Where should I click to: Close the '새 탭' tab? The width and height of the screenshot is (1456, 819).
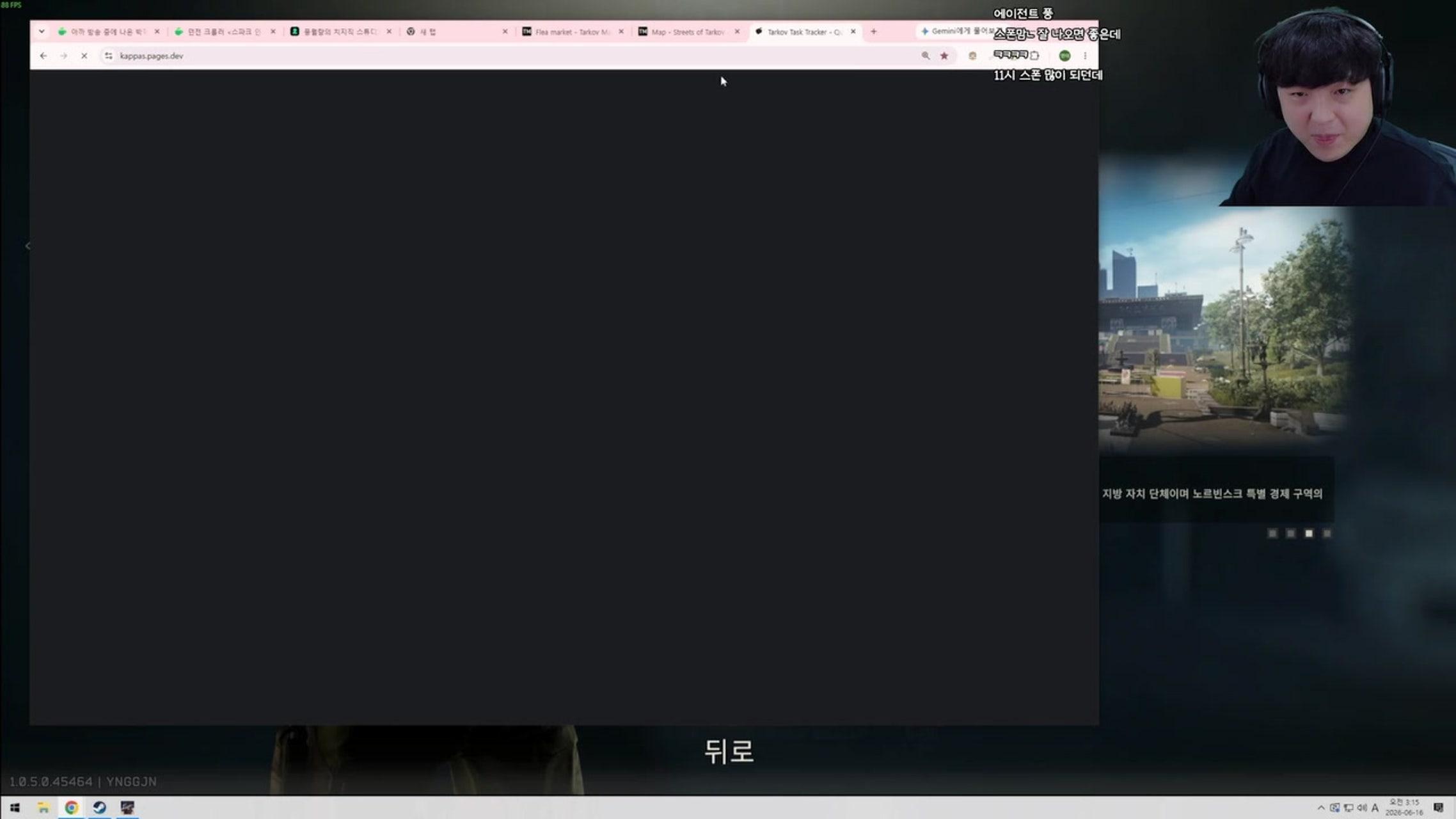click(x=505, y=31)
